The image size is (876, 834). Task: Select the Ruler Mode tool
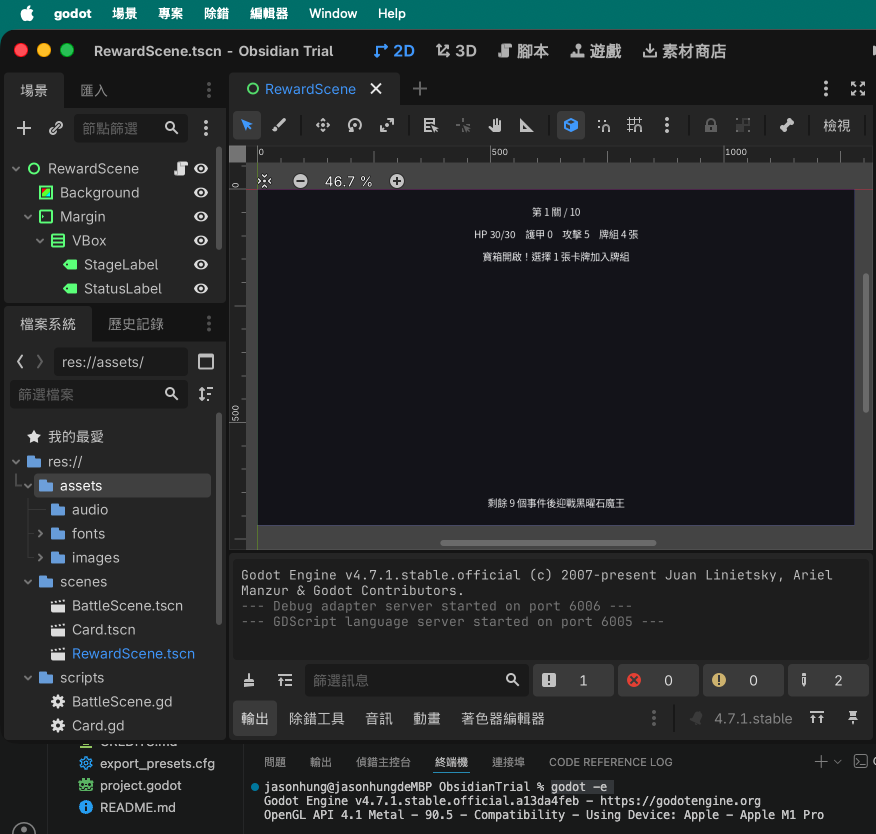pyautogui.click(x=526, y=125)
